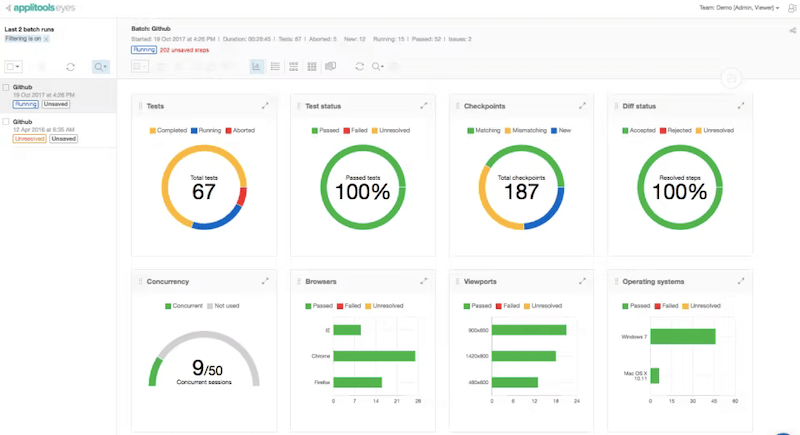This screenshot has height=435, width=800.
Task: Toggle Completed legend in Tests chart
Action: pos(168,131)
